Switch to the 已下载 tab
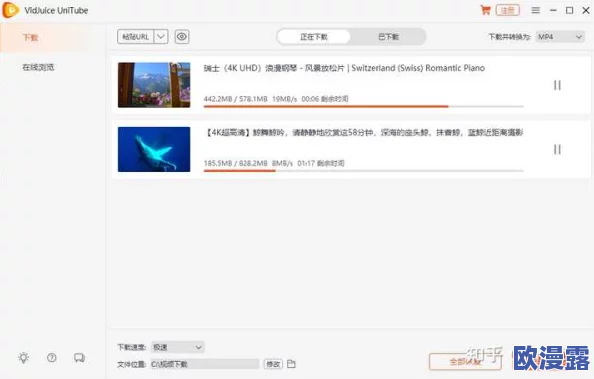Viewport: 594px width, 379px height. click(x=388, y=37)
